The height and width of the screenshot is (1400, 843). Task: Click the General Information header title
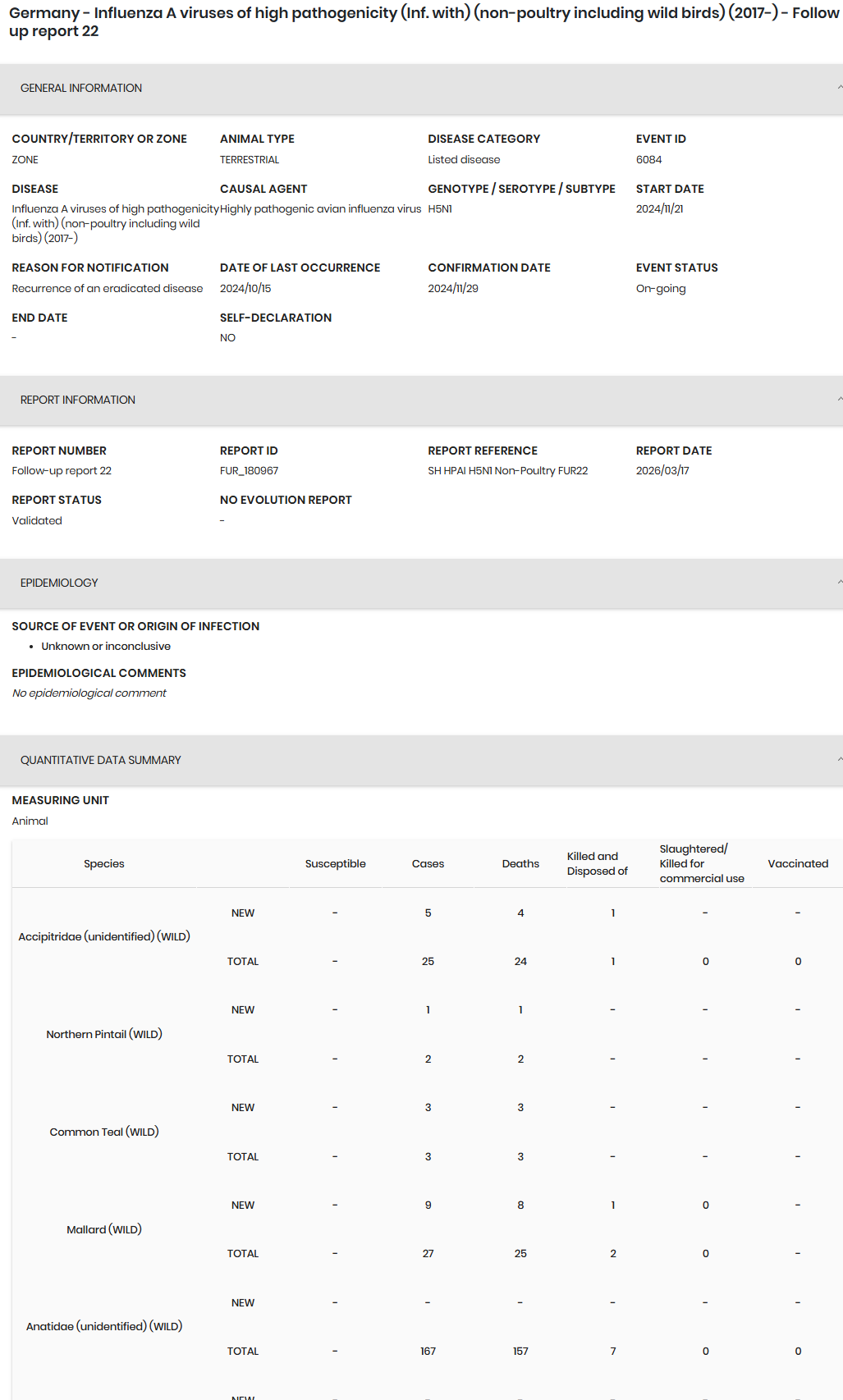tap(81, 88)
